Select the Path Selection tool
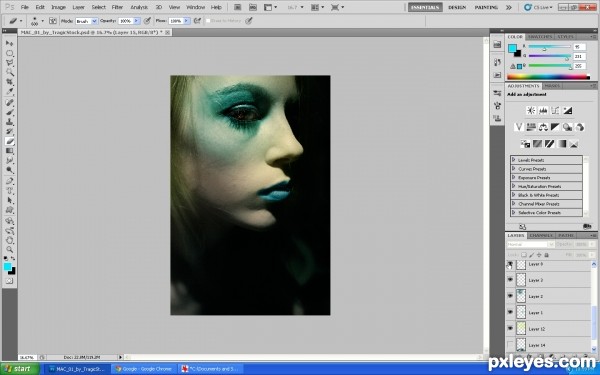600x375 pixels. click(x=10, y=201)
